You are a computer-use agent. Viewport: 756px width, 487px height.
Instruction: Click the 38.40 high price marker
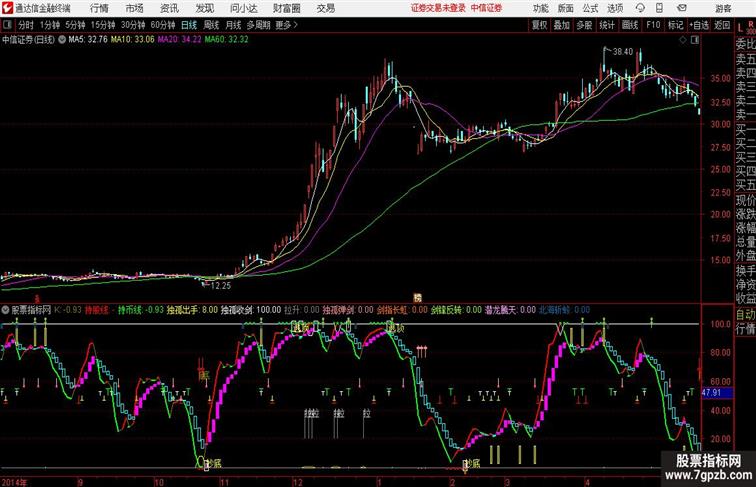(622, 52)
